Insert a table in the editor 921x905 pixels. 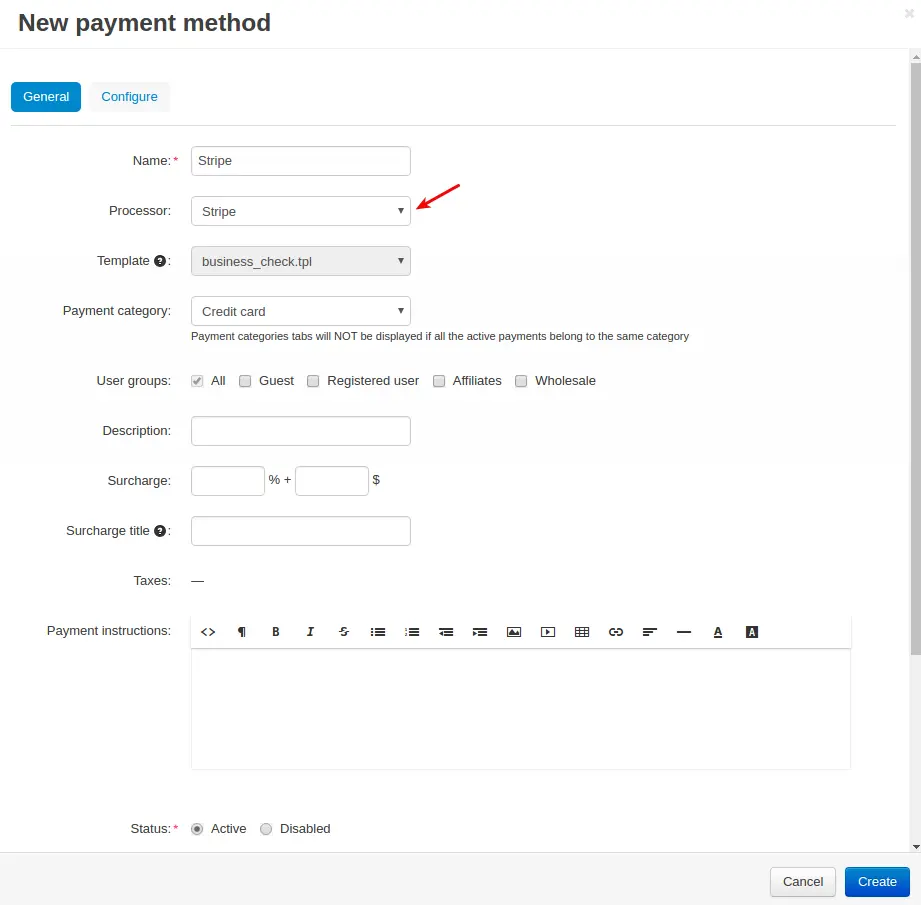(x=582, y=632)
